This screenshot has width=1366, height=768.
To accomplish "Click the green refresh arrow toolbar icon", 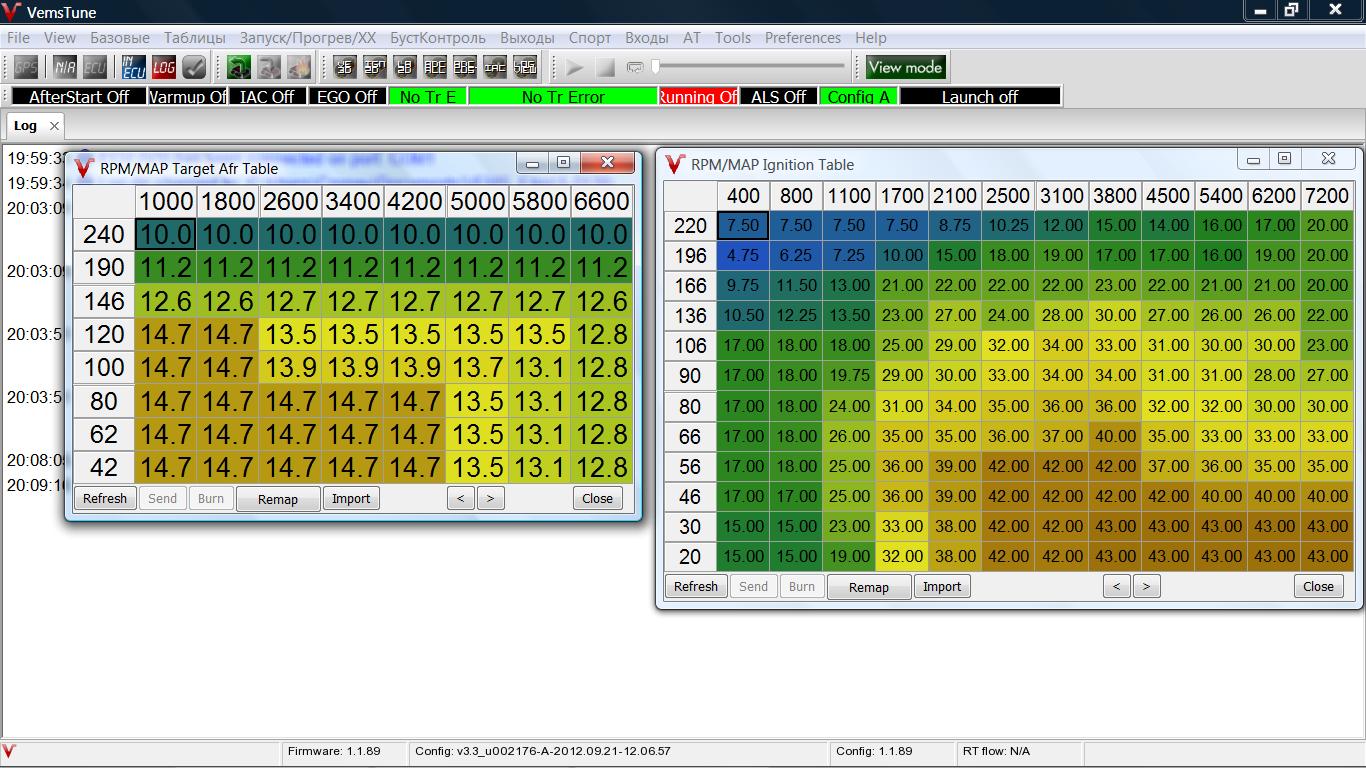I will 239,68.
